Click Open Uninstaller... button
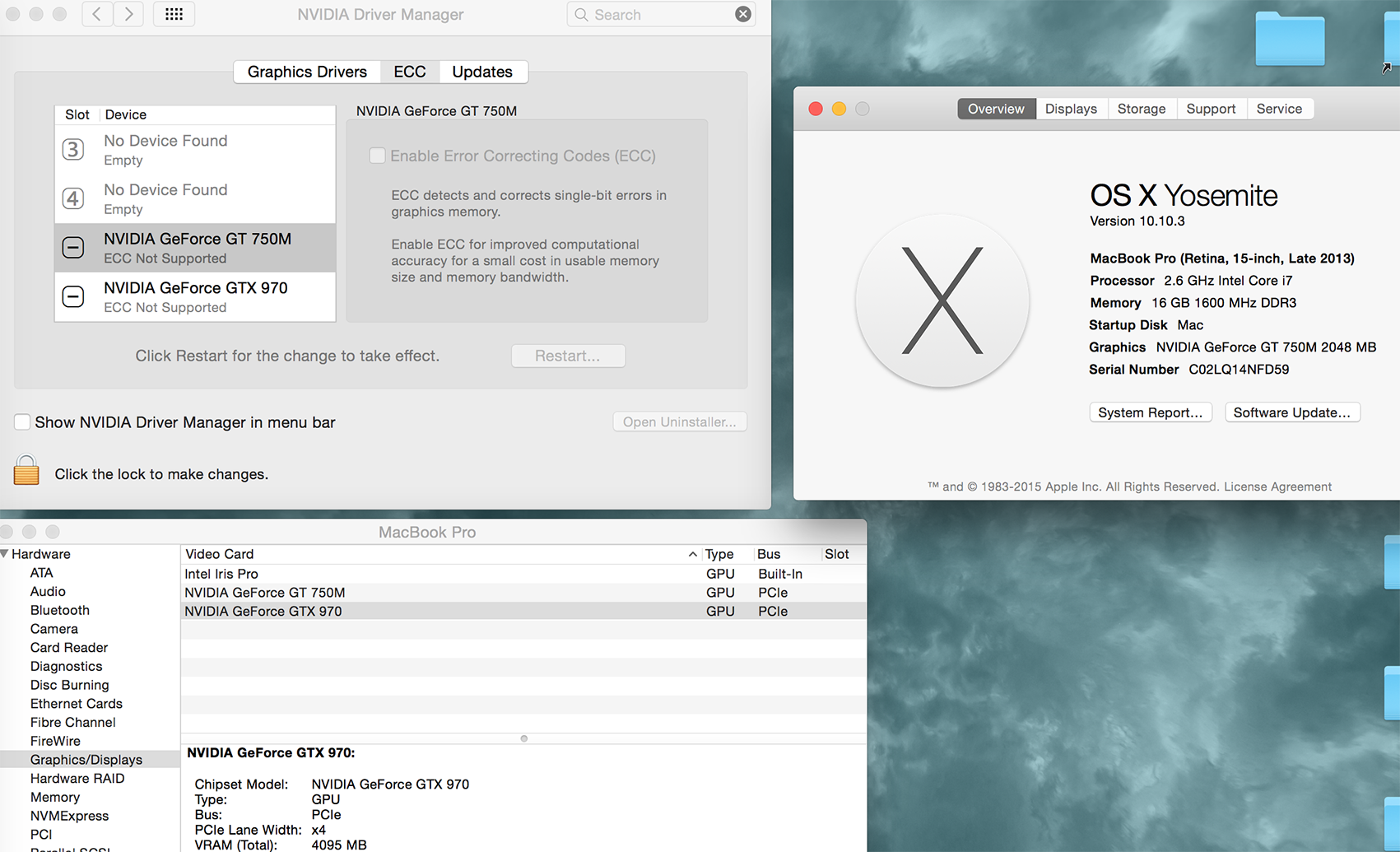The height and width of the screenshot is (852, 1400). pos(680,421)
